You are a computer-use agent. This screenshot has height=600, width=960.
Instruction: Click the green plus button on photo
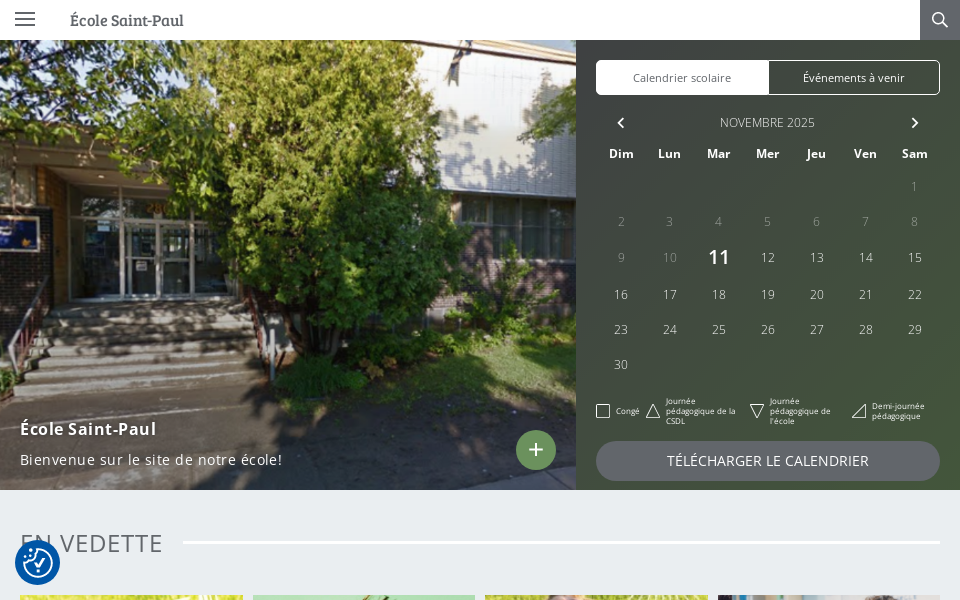[536, 450]
